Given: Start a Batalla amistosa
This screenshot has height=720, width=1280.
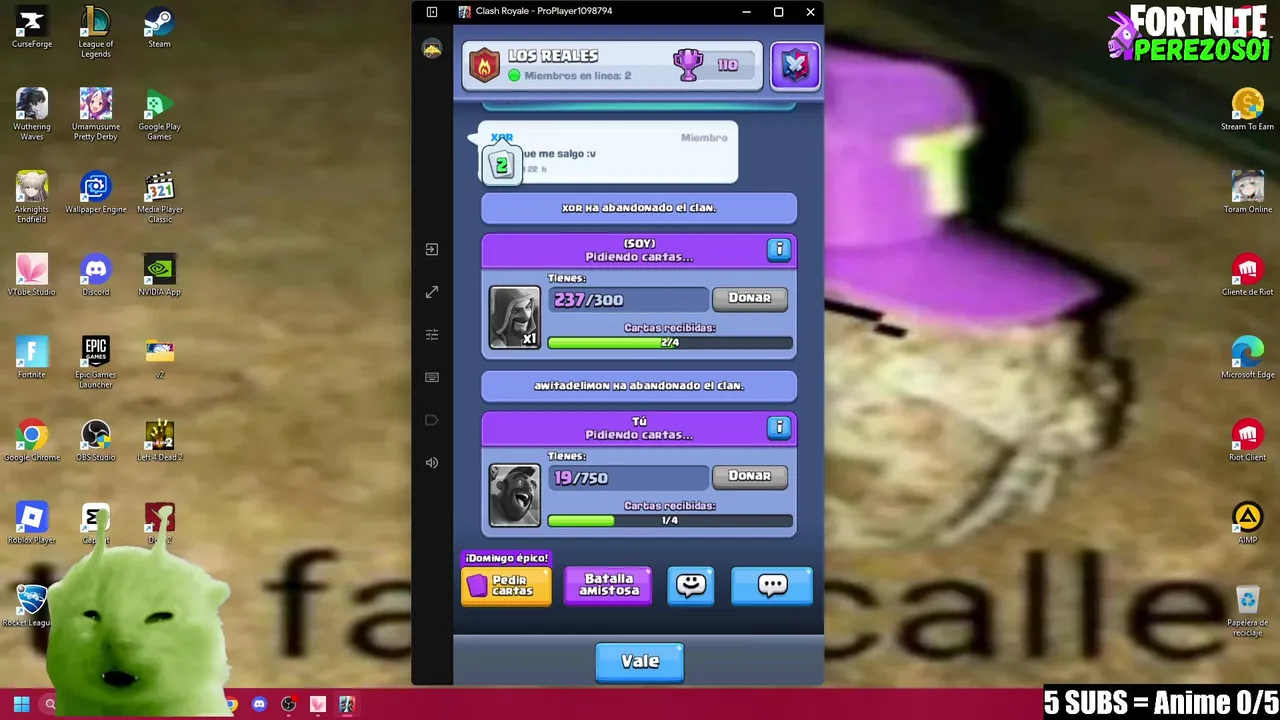Looking at the screenshot, I should pyautogui.click(x=608, y=585).
